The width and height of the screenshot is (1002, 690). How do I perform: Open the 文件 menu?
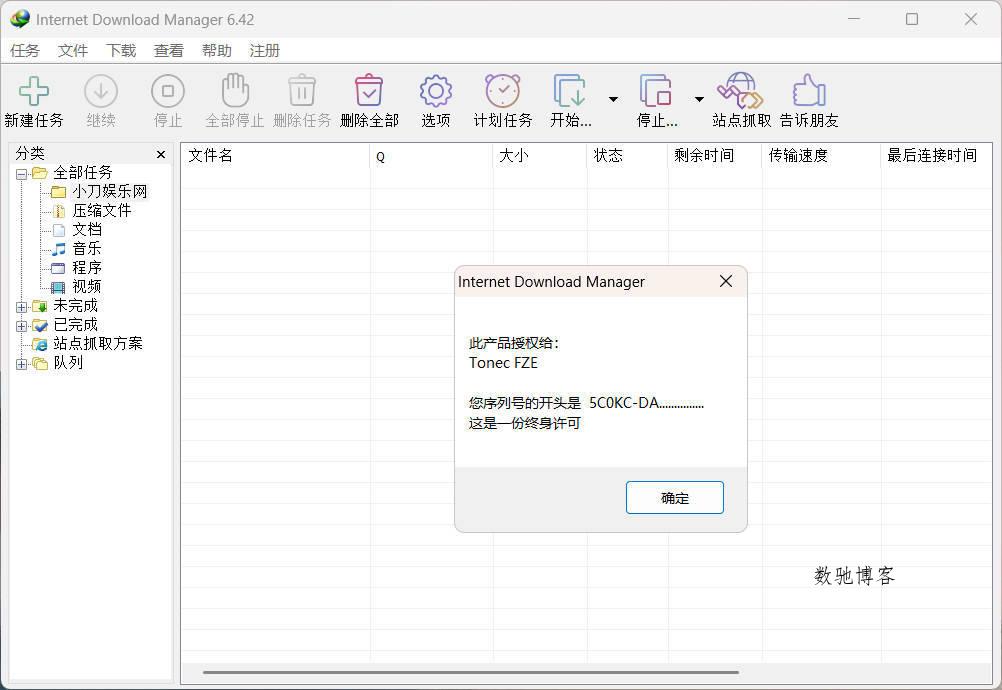[x=73, y=50]
